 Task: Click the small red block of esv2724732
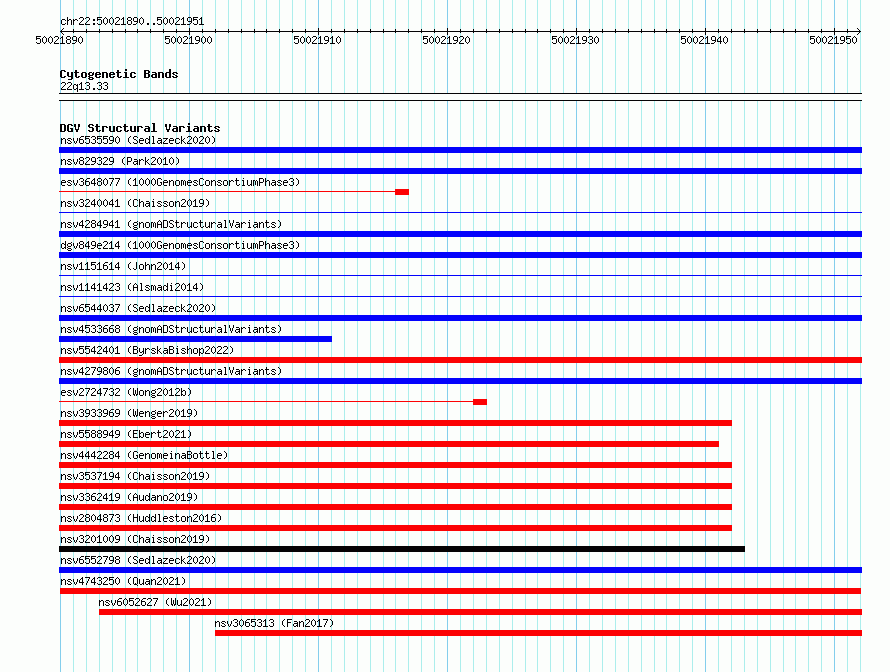480,402
